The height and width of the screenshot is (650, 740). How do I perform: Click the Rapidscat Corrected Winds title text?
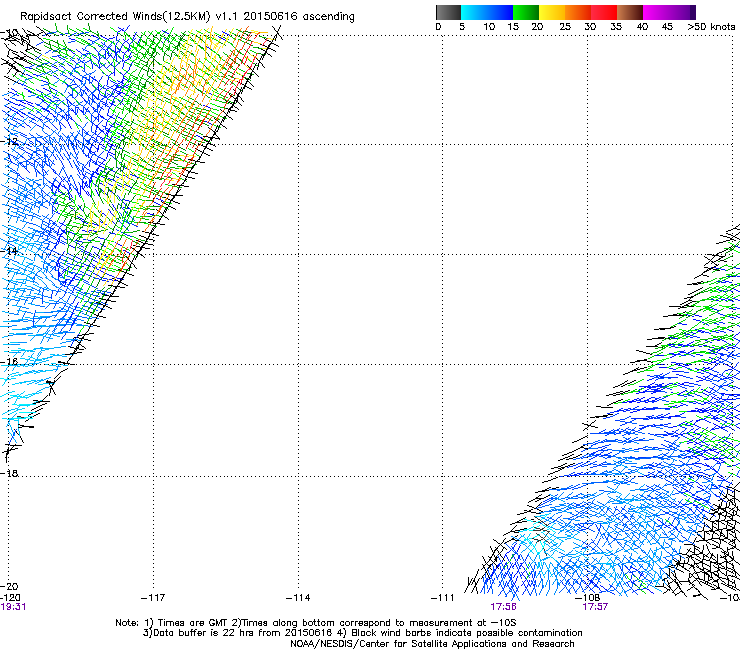[187, 17]
